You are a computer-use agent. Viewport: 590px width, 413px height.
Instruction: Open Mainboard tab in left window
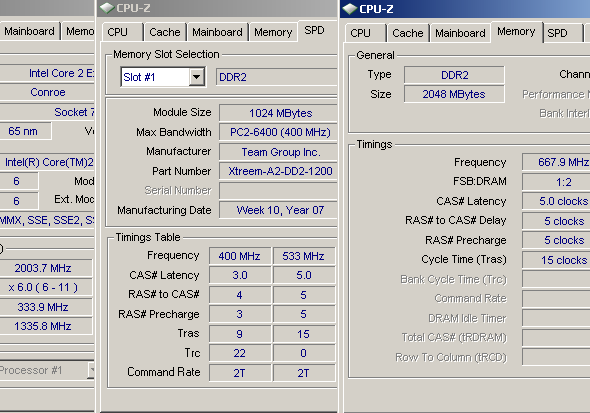(x=29, y=31)
